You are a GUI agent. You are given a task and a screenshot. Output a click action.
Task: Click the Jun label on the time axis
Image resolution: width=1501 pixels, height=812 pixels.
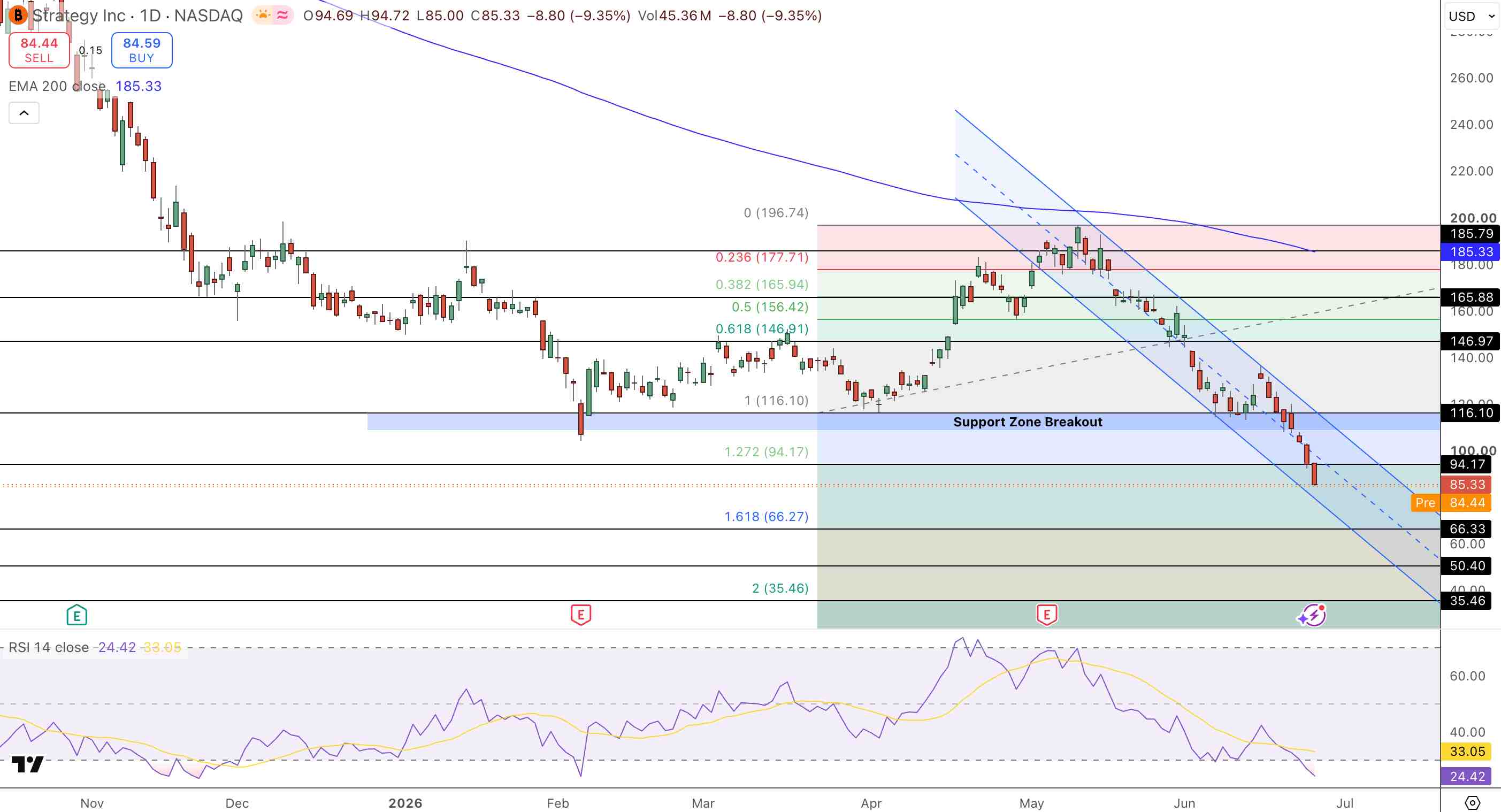coord(1184,803)
